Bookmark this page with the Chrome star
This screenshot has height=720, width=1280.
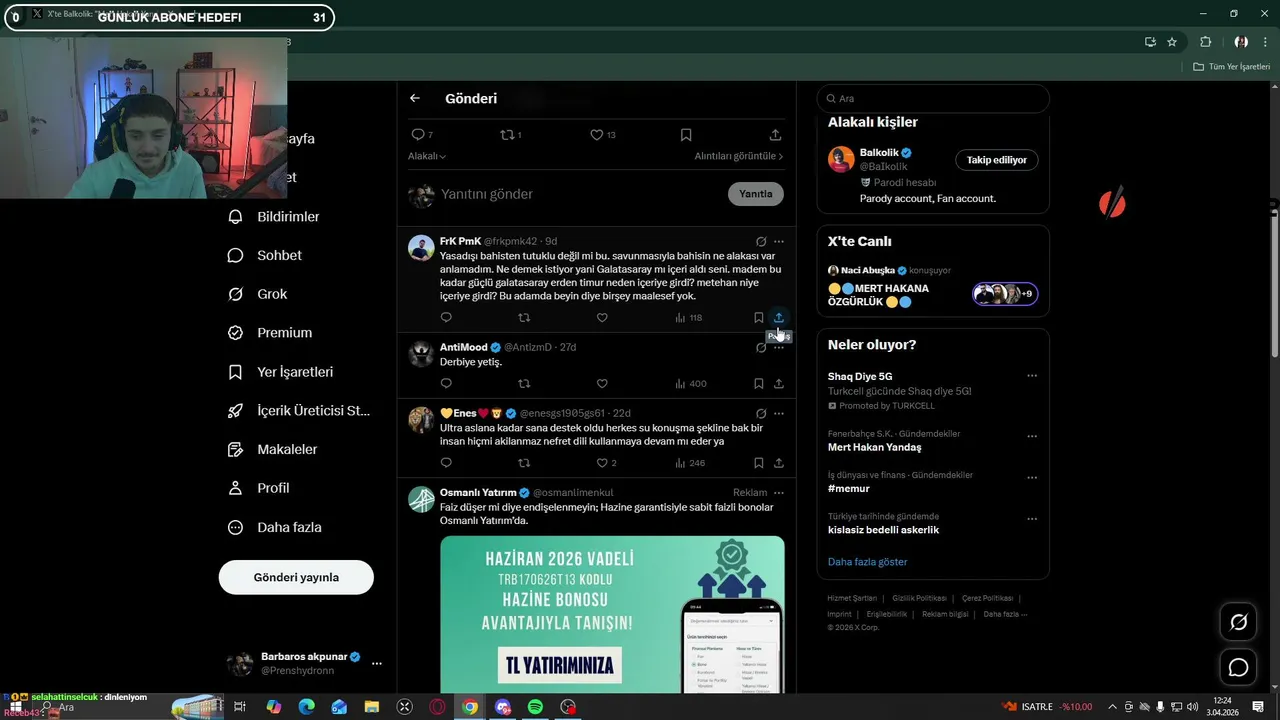1172,42
